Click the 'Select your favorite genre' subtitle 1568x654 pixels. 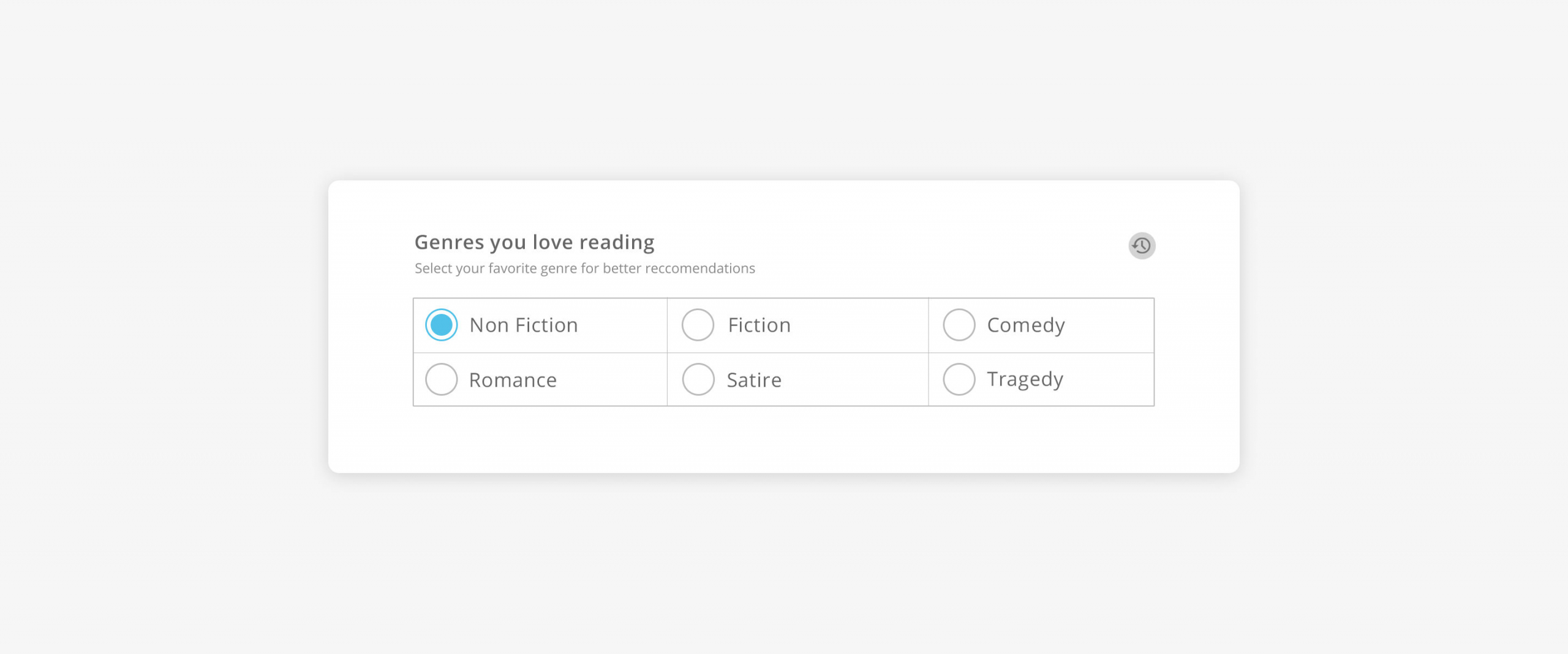coord(584,268)
